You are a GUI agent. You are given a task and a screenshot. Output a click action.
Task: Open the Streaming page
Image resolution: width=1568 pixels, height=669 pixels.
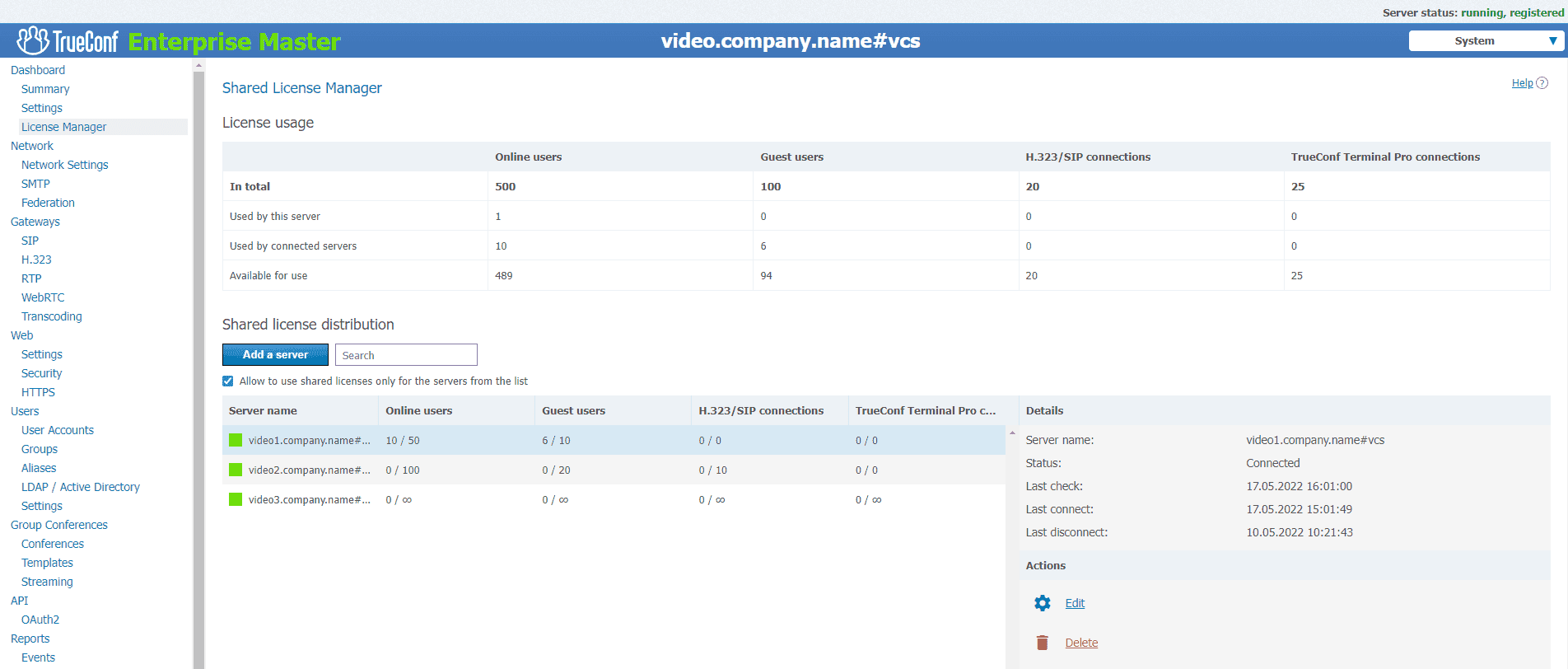click(x=47, y=582)
